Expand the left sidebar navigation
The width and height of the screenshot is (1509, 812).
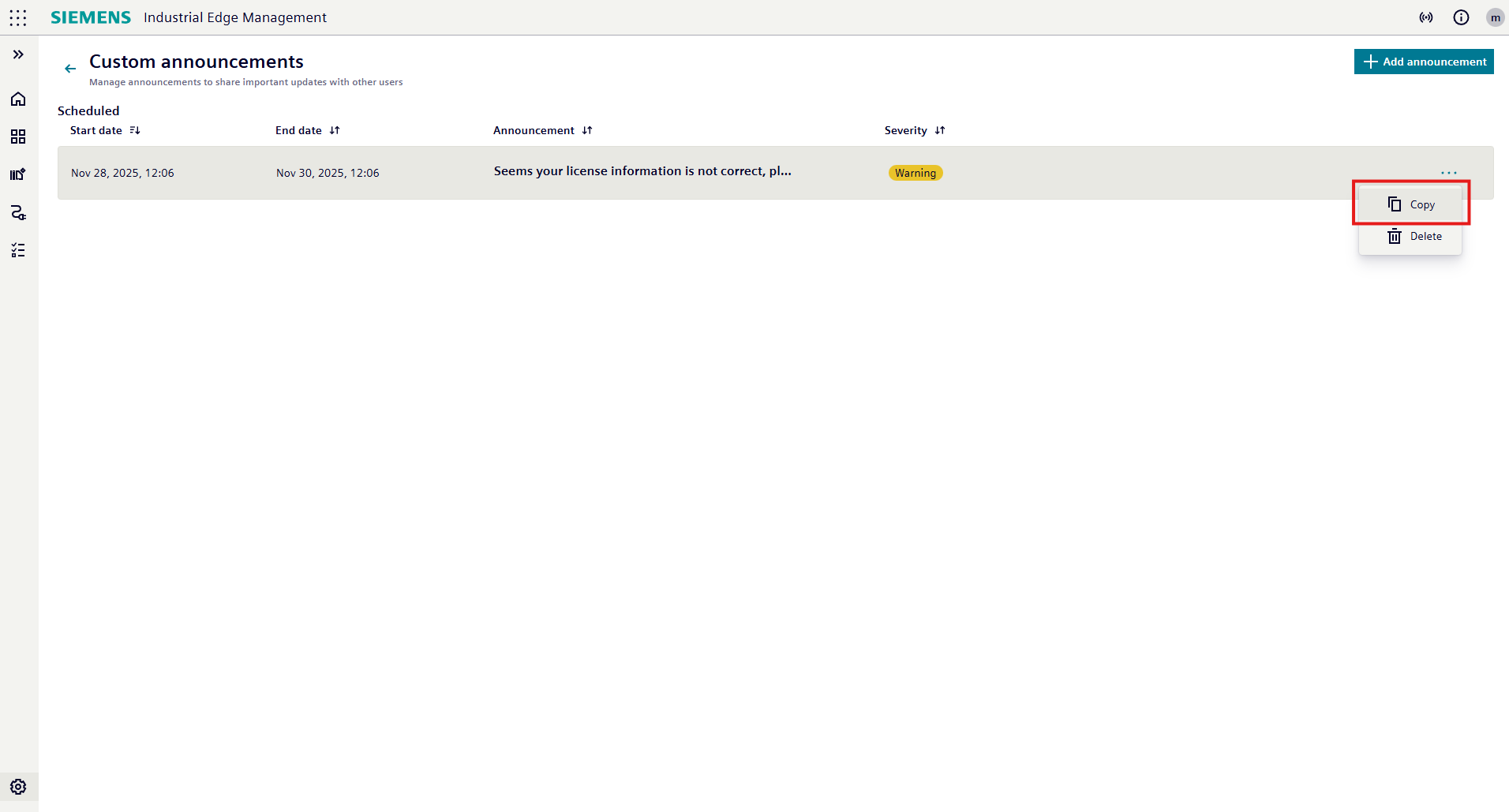coord(18,54)
